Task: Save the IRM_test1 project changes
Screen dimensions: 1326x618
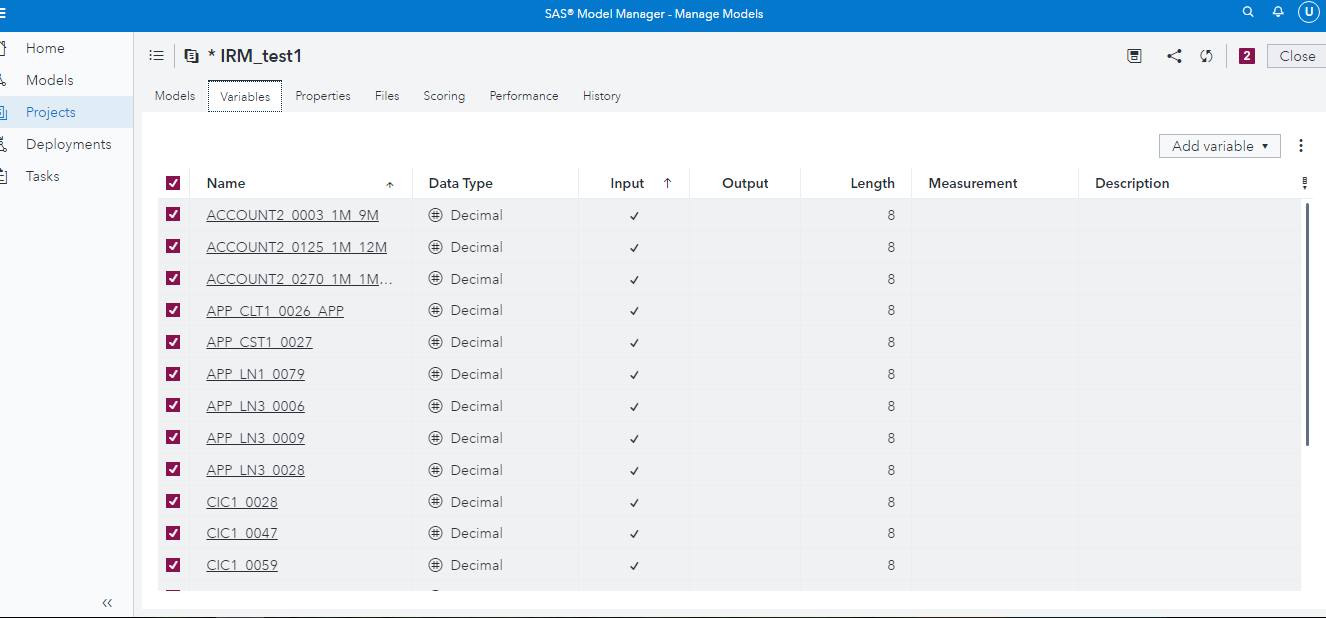Action: click(1134, 55)
